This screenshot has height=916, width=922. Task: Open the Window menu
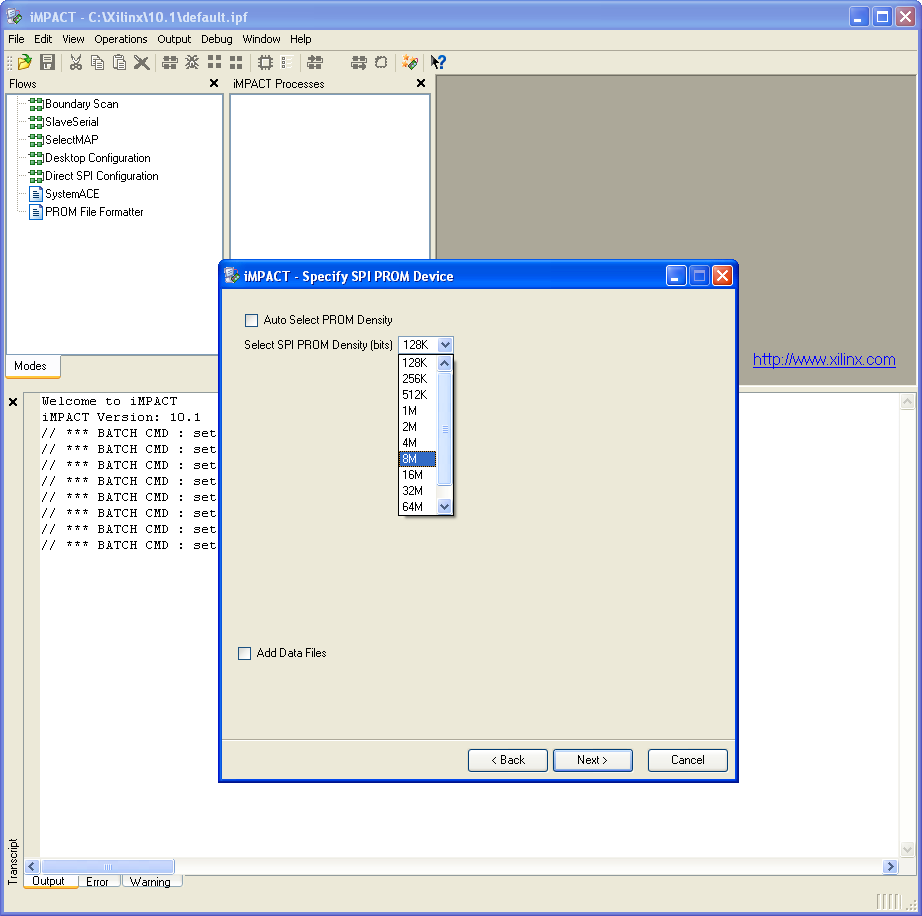[x=262, y=39]
